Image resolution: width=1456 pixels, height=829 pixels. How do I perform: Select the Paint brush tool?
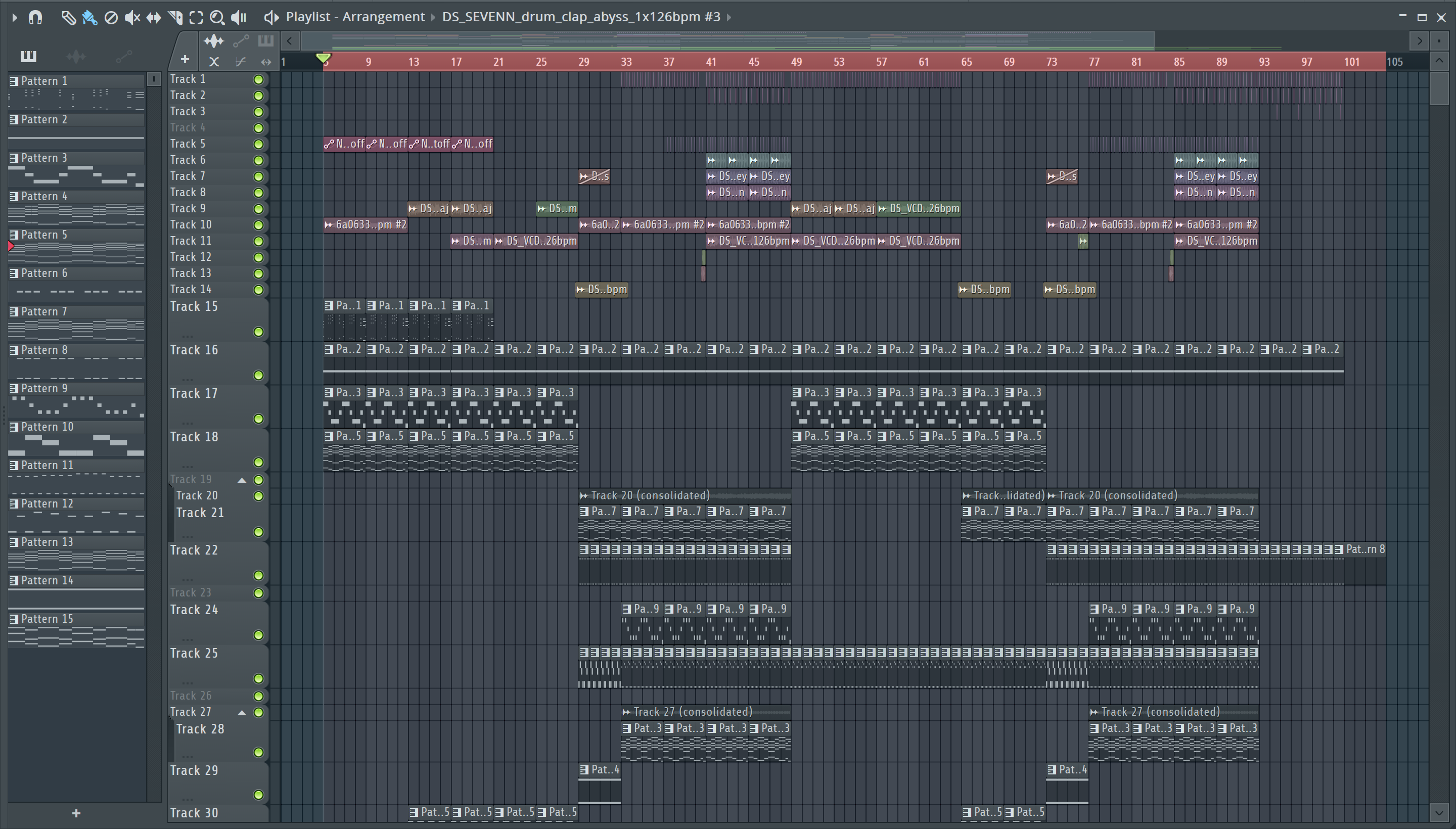pos(89,18)
